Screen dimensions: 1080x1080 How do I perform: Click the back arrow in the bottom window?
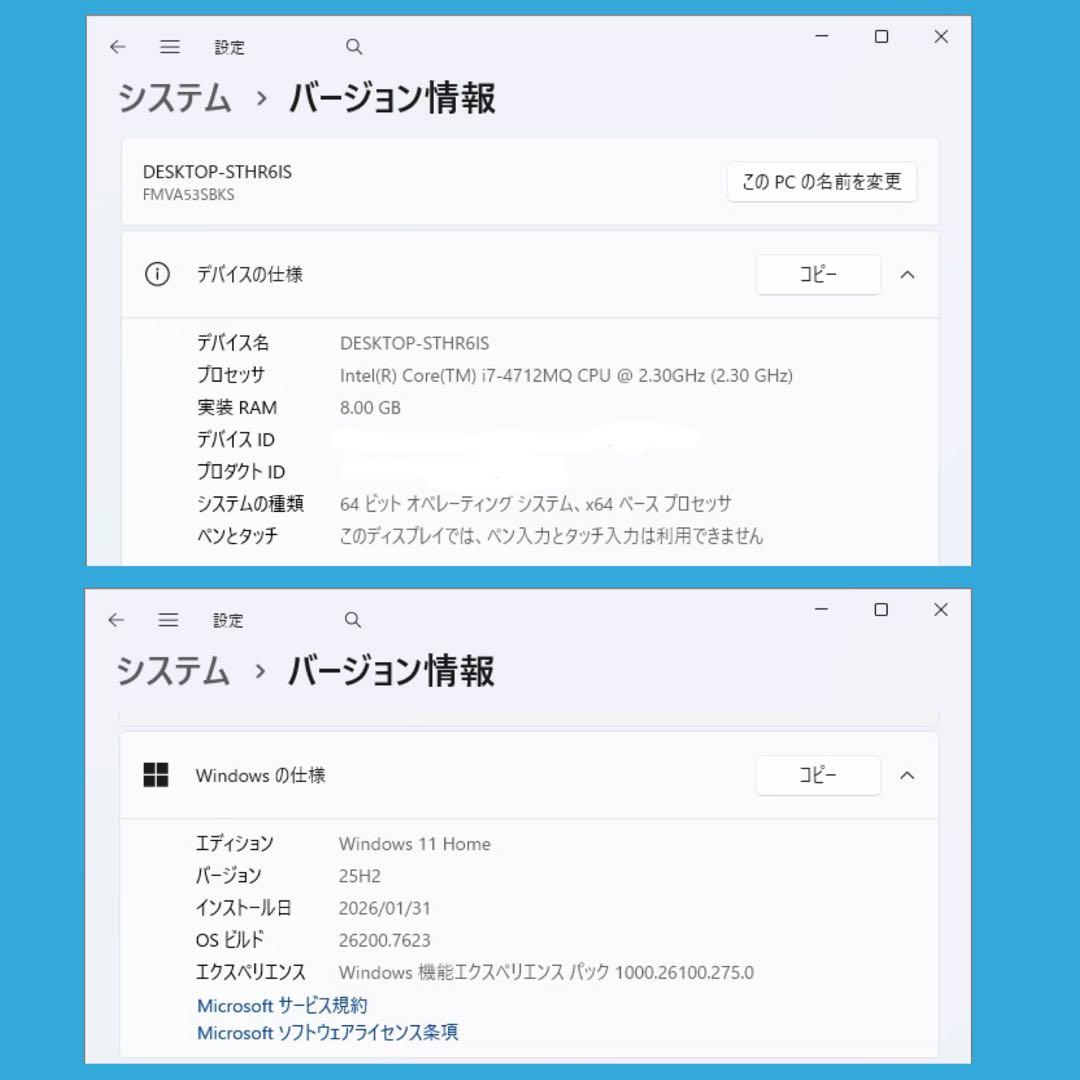tap(116, 619)
